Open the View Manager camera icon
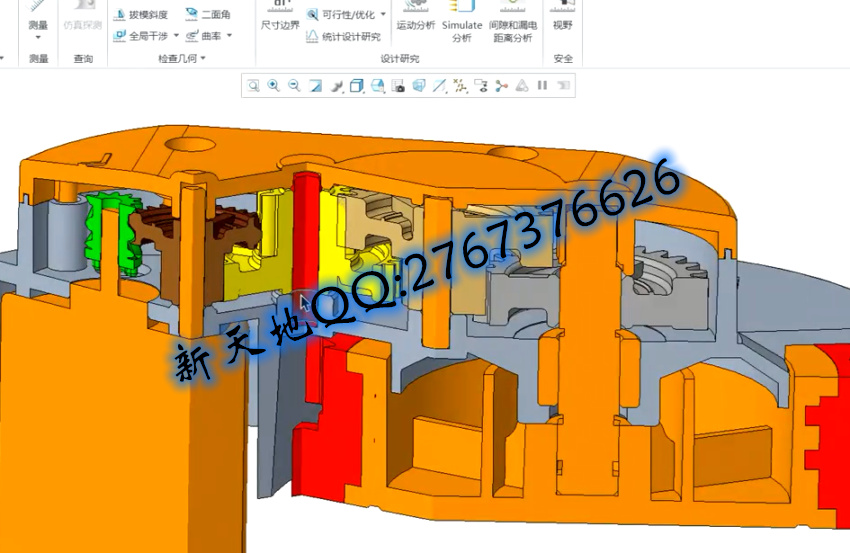This screenshot has height=553, width=850. point(399,86)
